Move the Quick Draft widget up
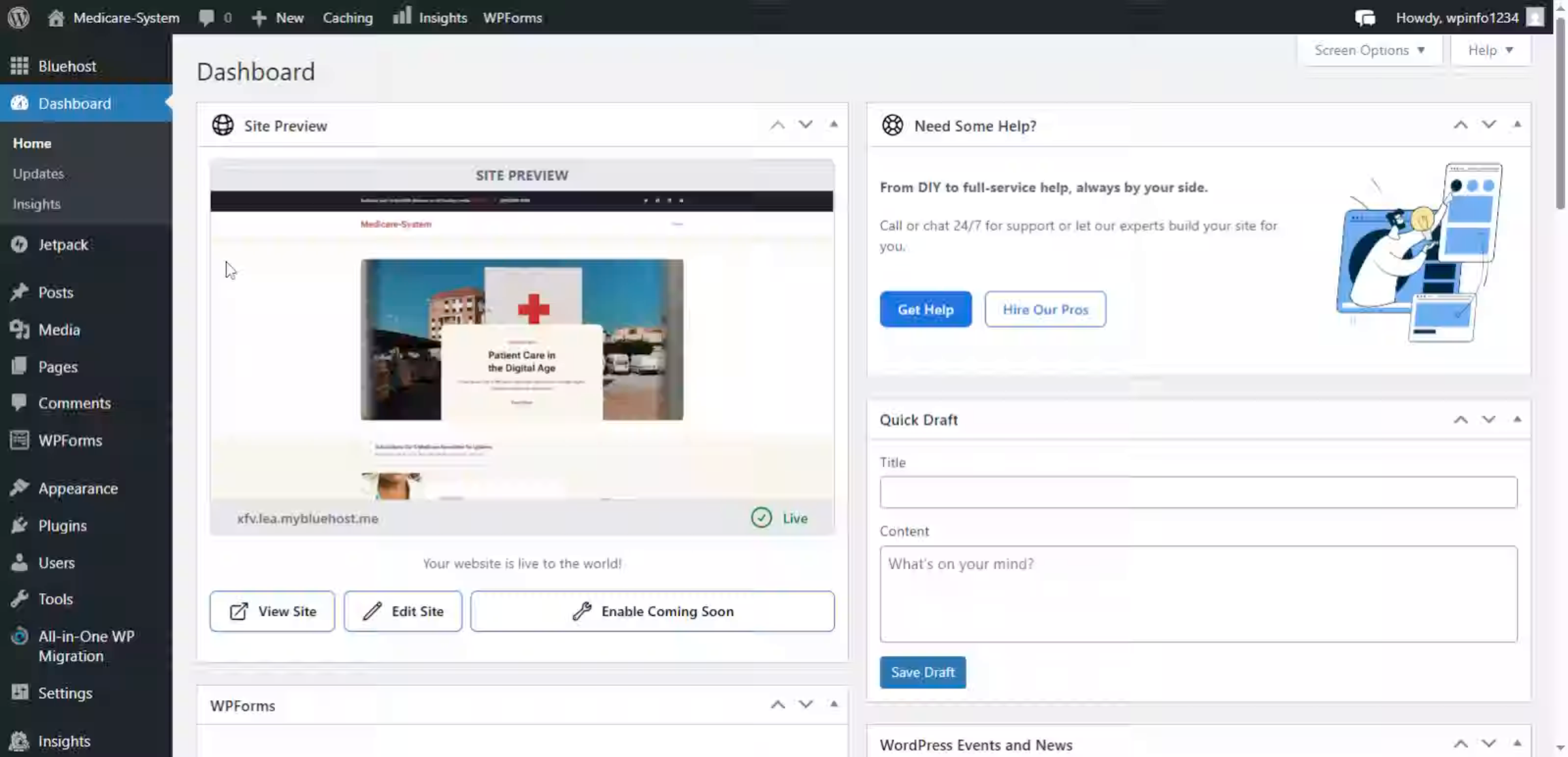 (x=1460, y=419)
